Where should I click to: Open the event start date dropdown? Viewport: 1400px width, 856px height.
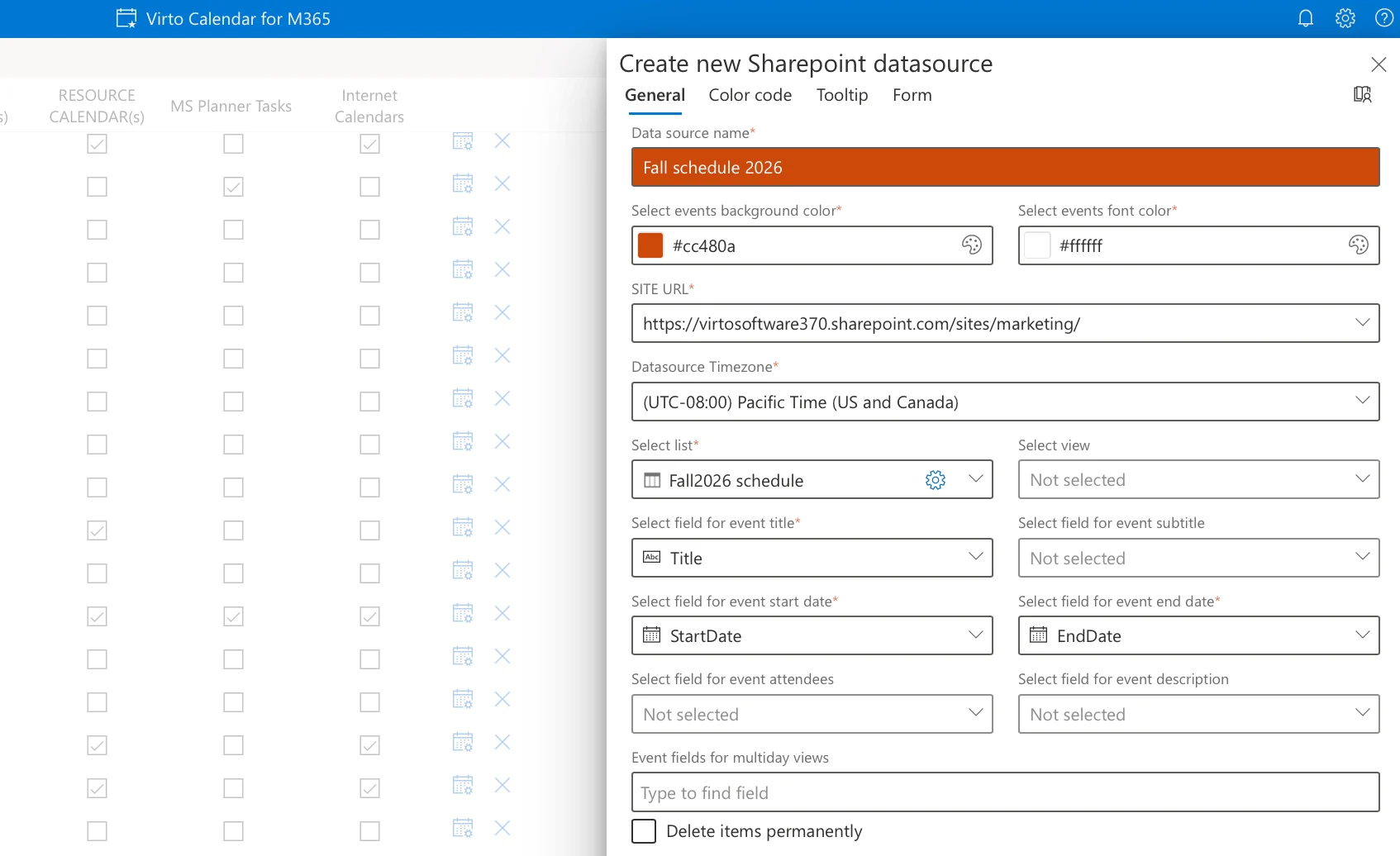click(x=812, y=635)
